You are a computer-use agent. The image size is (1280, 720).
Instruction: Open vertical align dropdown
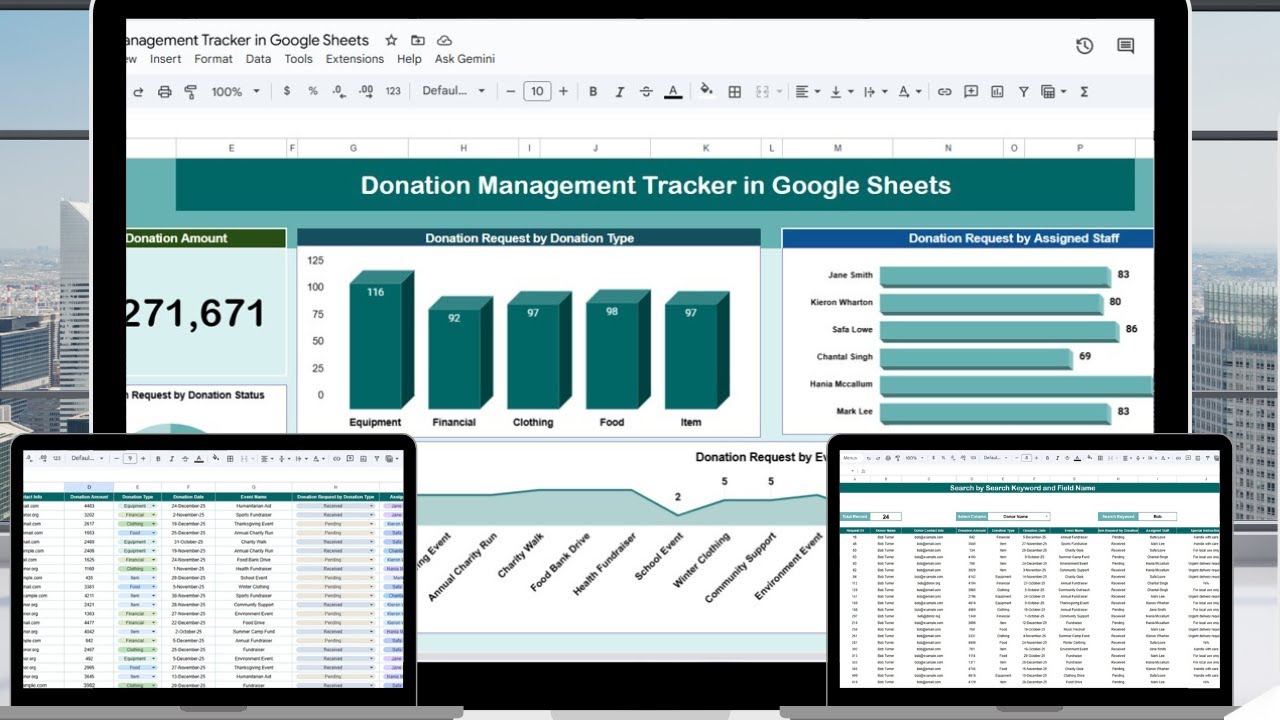842,92
